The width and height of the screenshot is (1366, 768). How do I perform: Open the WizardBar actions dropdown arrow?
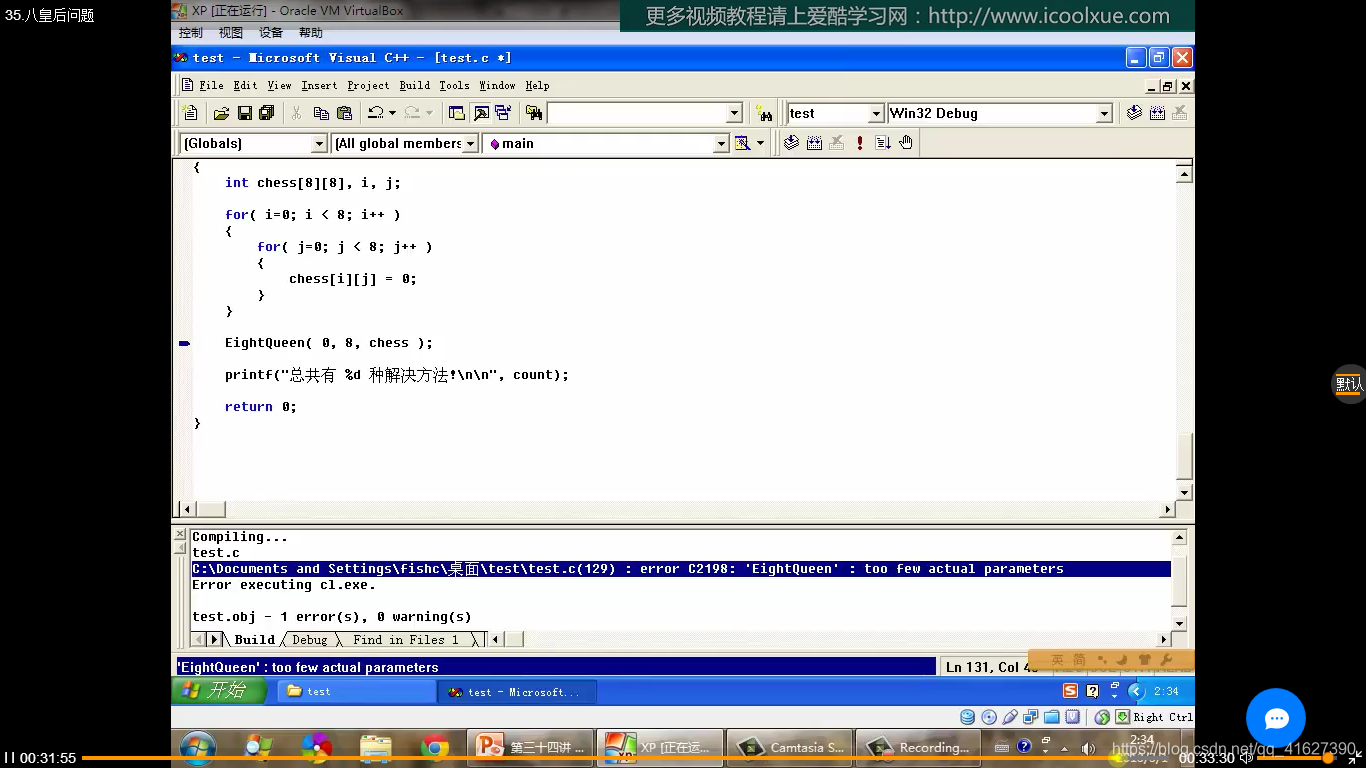760,143
